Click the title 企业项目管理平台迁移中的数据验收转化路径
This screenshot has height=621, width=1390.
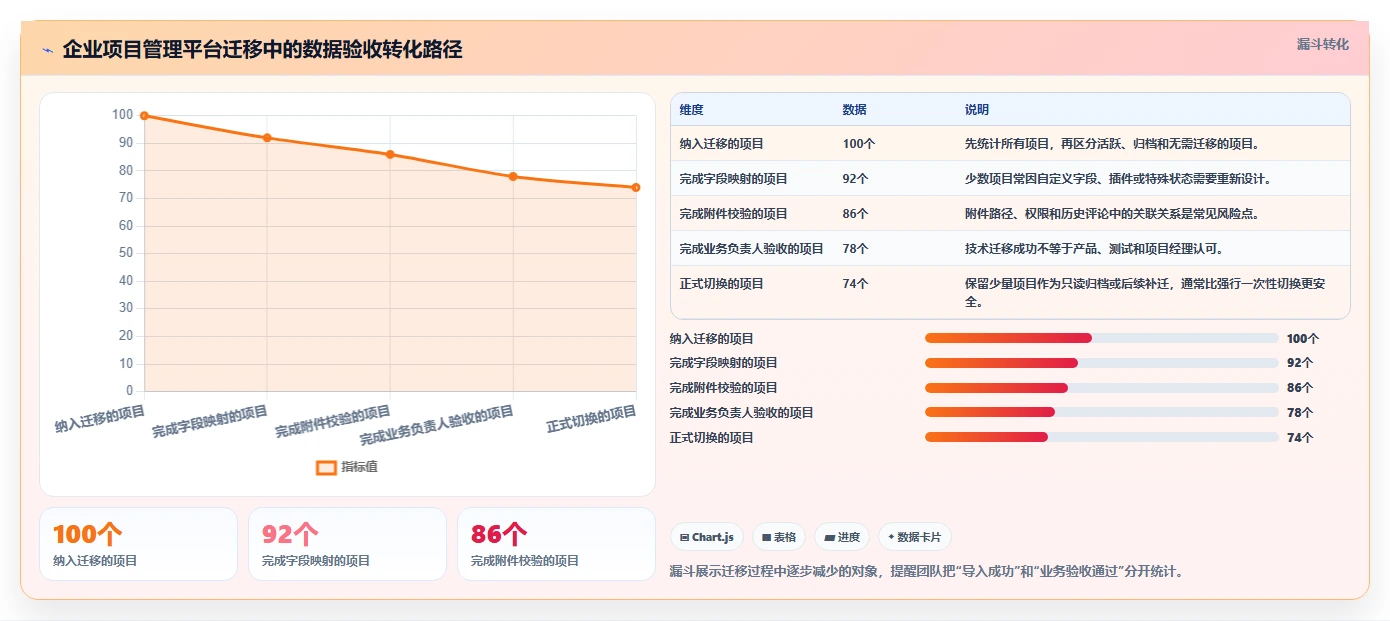pyautogui.click(x=262, y=49)
